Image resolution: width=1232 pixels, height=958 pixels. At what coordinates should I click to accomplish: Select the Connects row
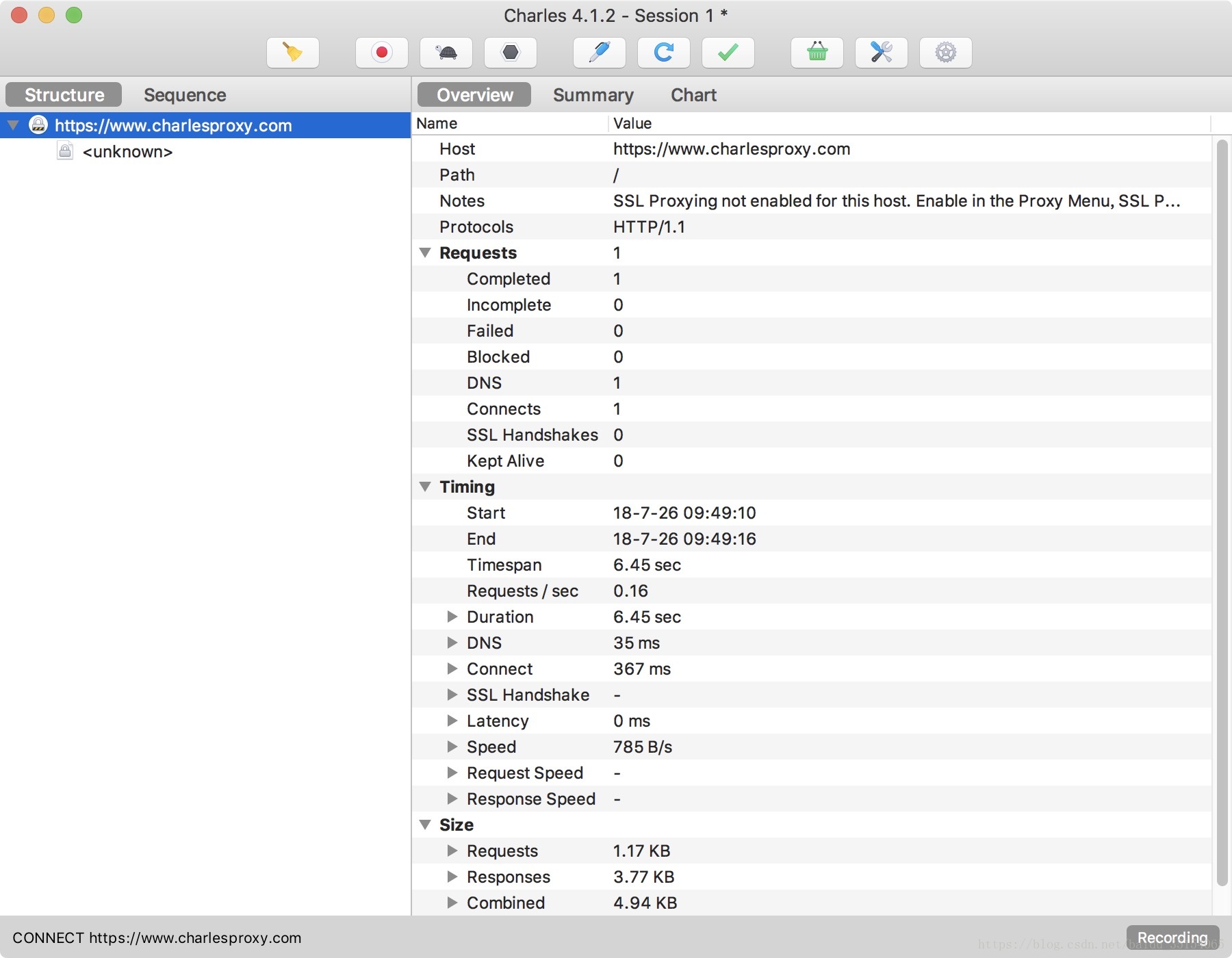pyautogui.click(x=812, y=409)
